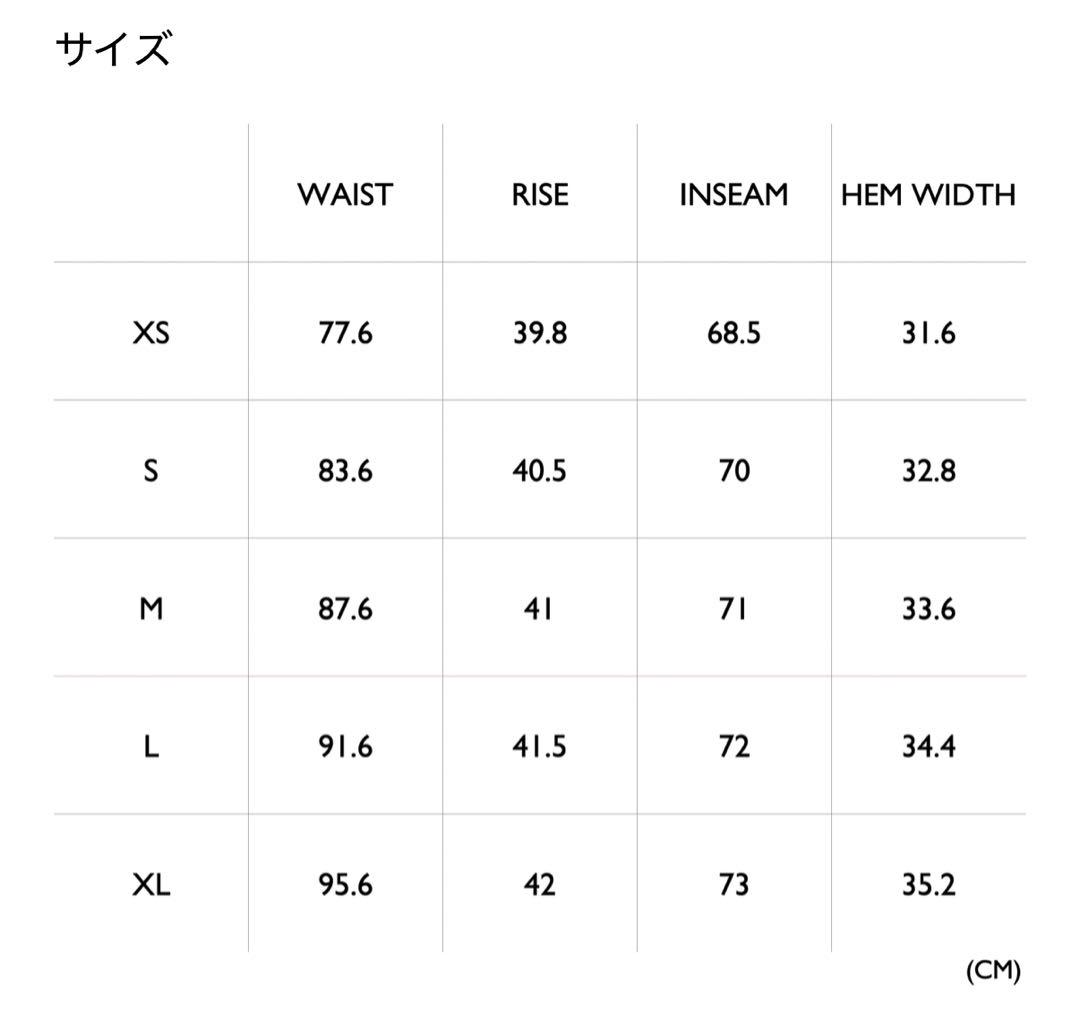Click M hem width value 33.6
This screenshot has height=1026, width=1080.
[929, 609]
